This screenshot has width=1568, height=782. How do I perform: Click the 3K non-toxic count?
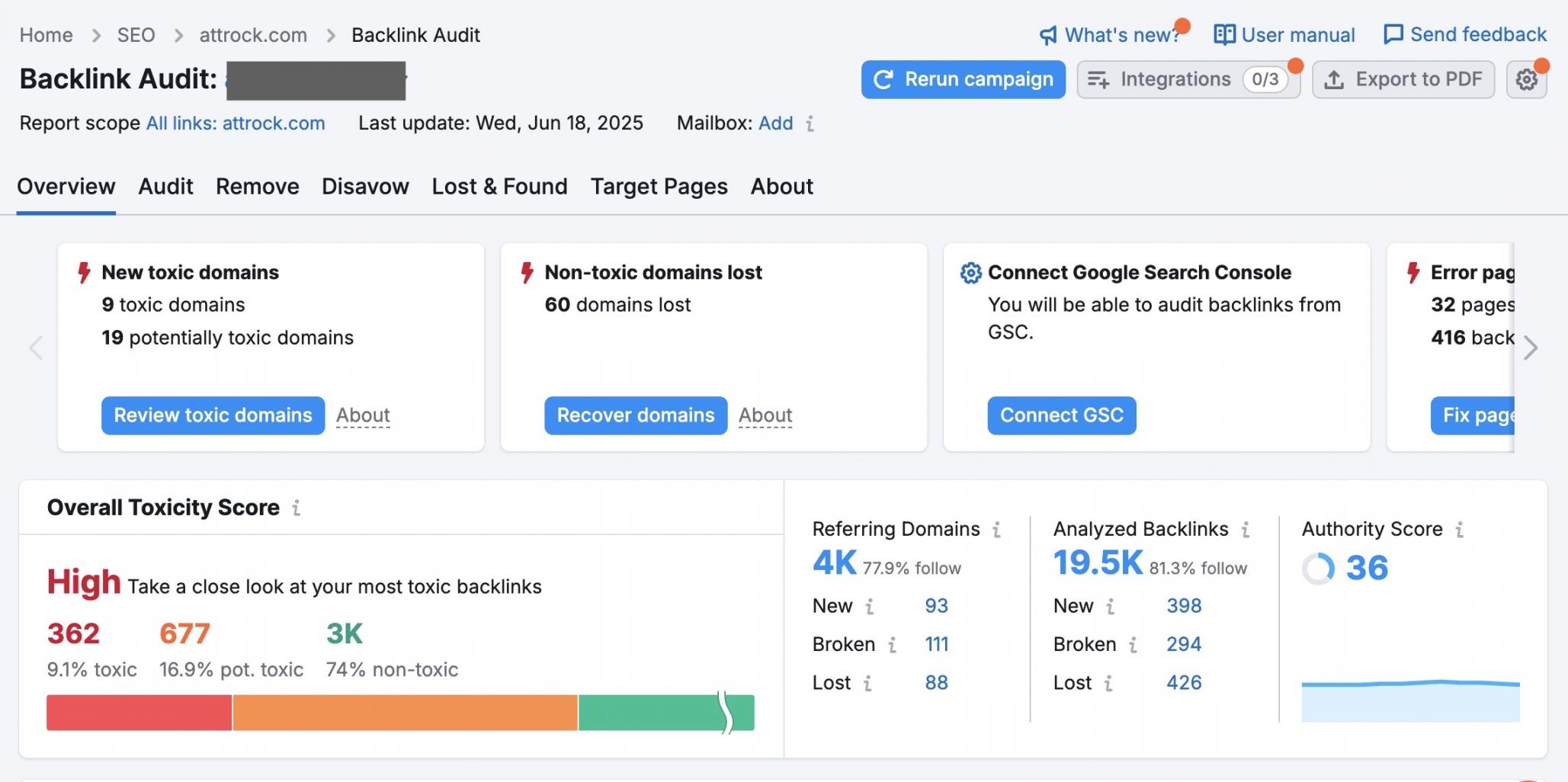[x=345, y=634]
